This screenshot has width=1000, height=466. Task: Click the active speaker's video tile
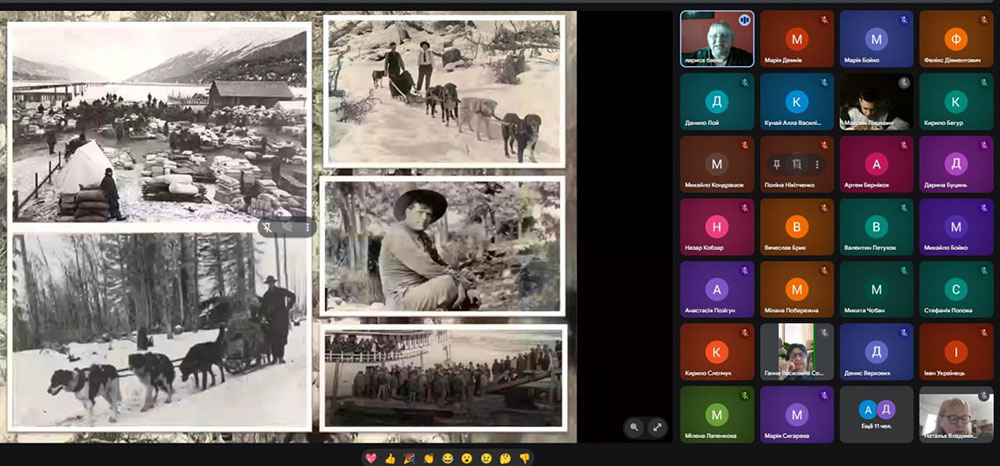point(717,39)
